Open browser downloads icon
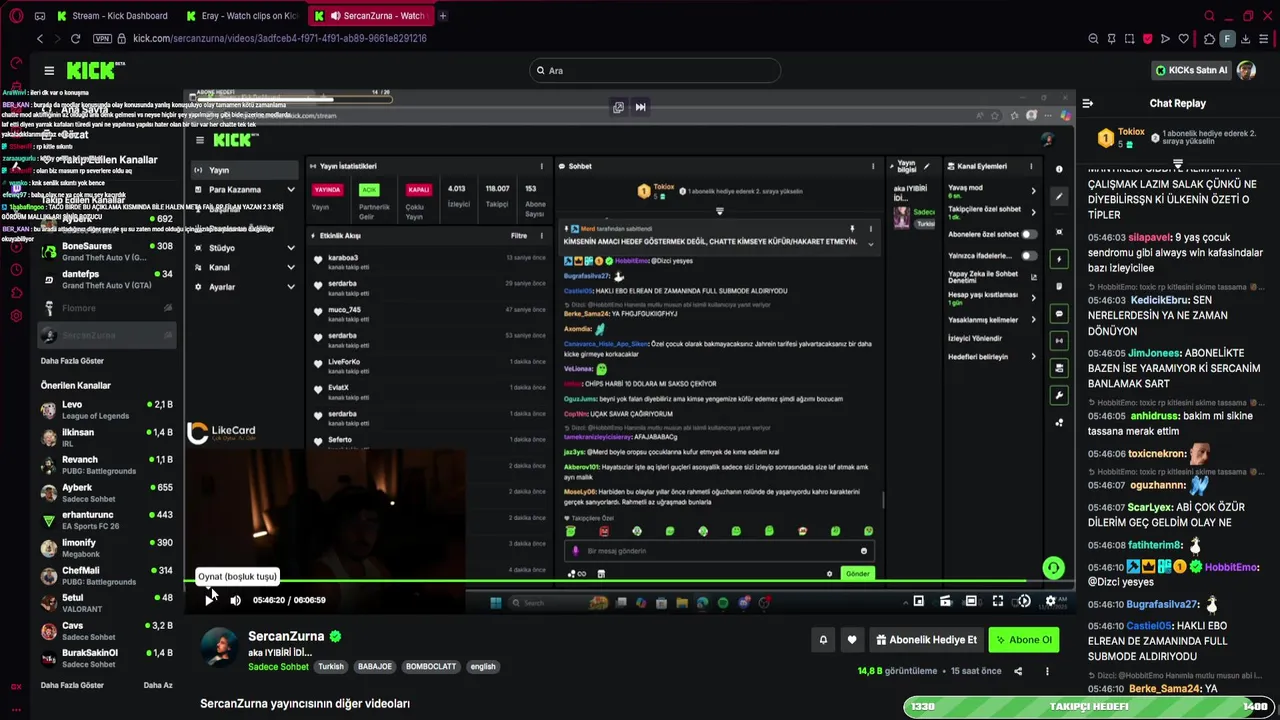 (x=1246, y=39)
